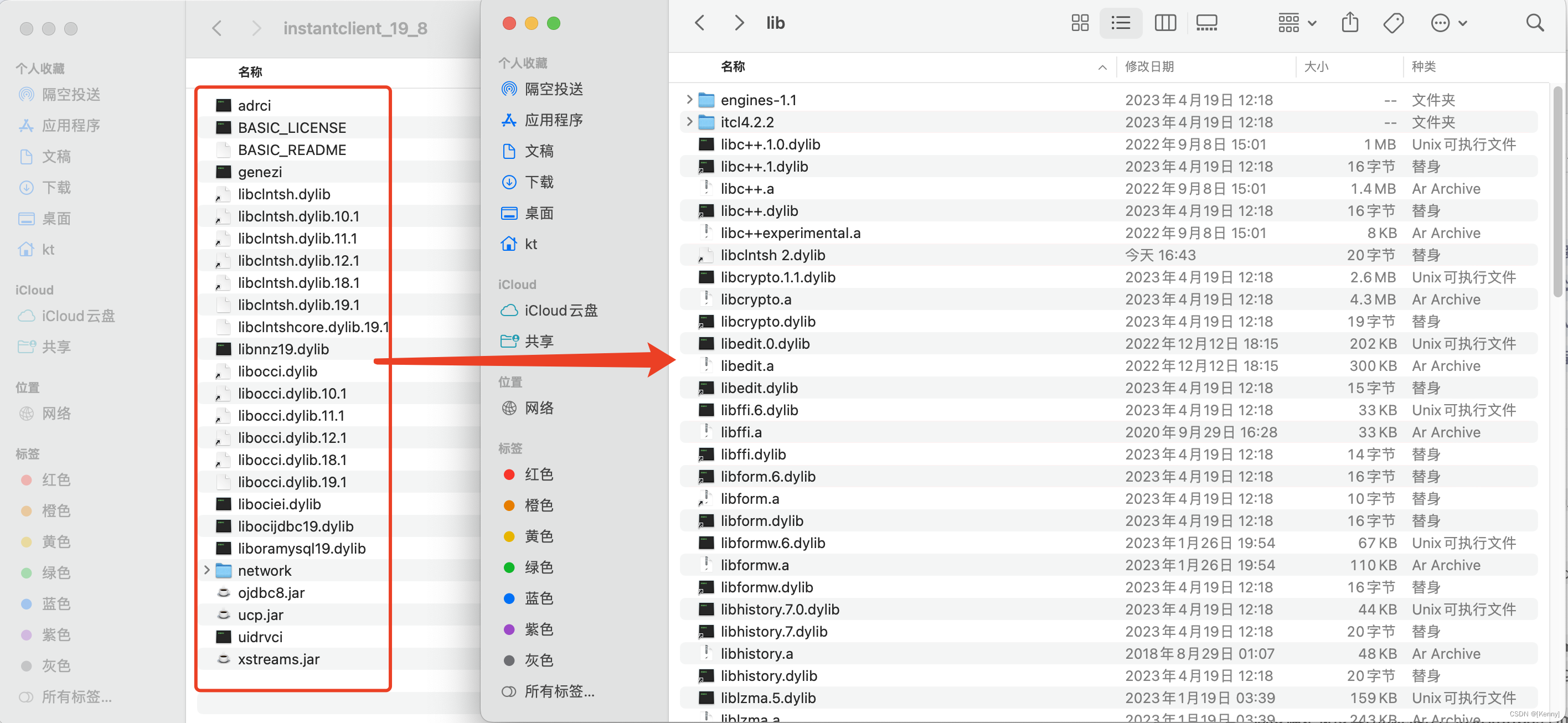The height and width of the screenshot is (723, 1568).
Task: Switch lib window to list view
Action: pos(1121,23)
